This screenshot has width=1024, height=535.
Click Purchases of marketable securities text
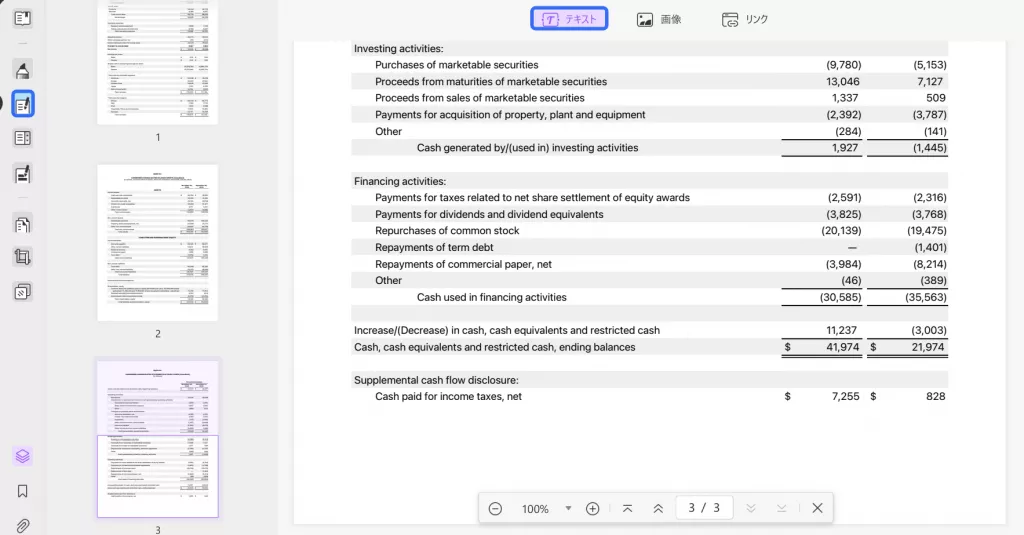click(x=456, y=65)
